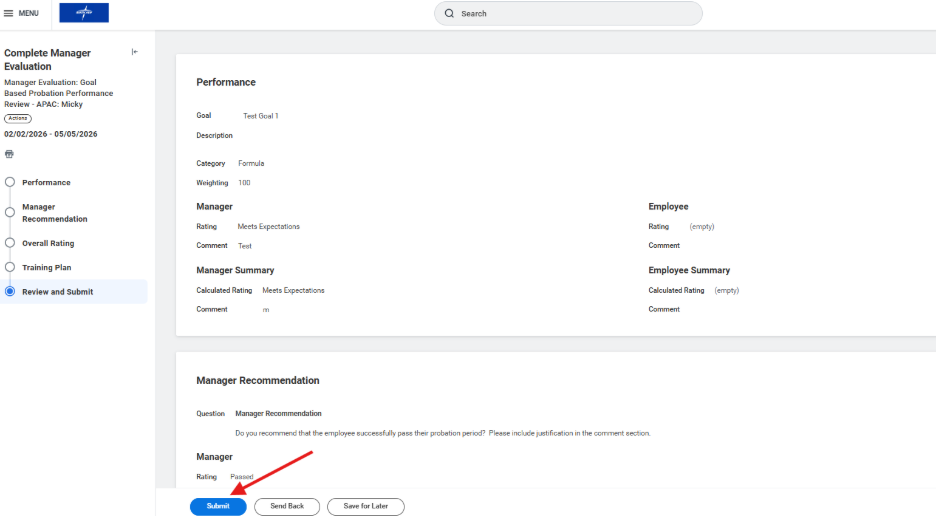
Task: Select the Review and Submit step circle
Action: (10, 292)
